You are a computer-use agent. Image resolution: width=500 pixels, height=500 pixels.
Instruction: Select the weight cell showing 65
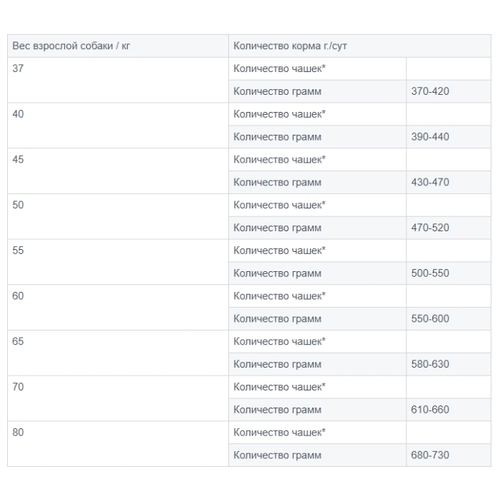click(x=118, y=353)
